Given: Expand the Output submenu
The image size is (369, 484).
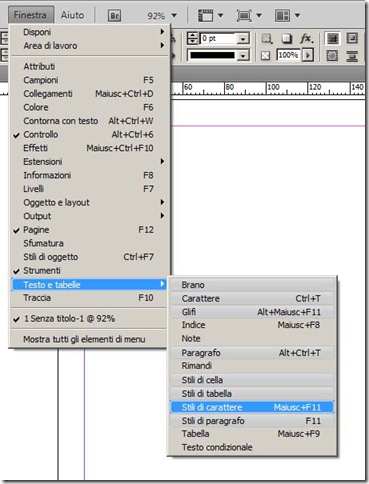Looking at the screenshot, I should pyautogui.click(x=89, y=216).
